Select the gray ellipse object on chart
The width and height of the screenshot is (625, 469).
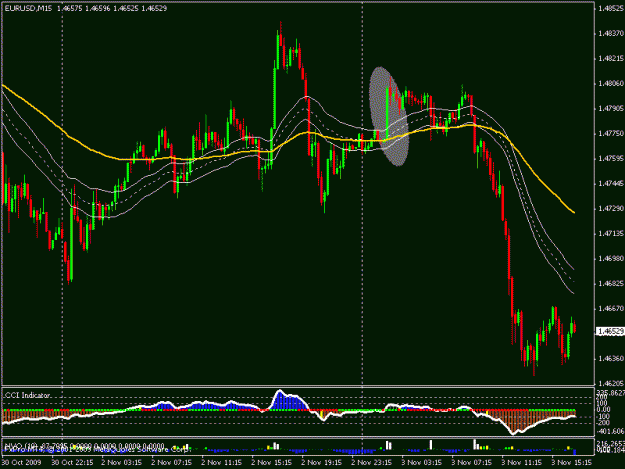[389, 116]
